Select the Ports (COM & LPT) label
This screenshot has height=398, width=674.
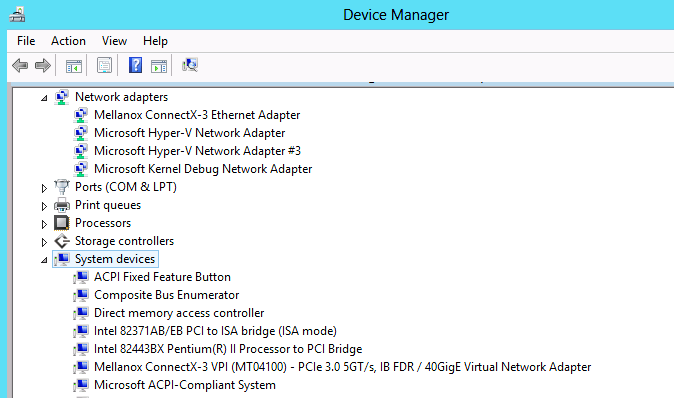(126, 187)
